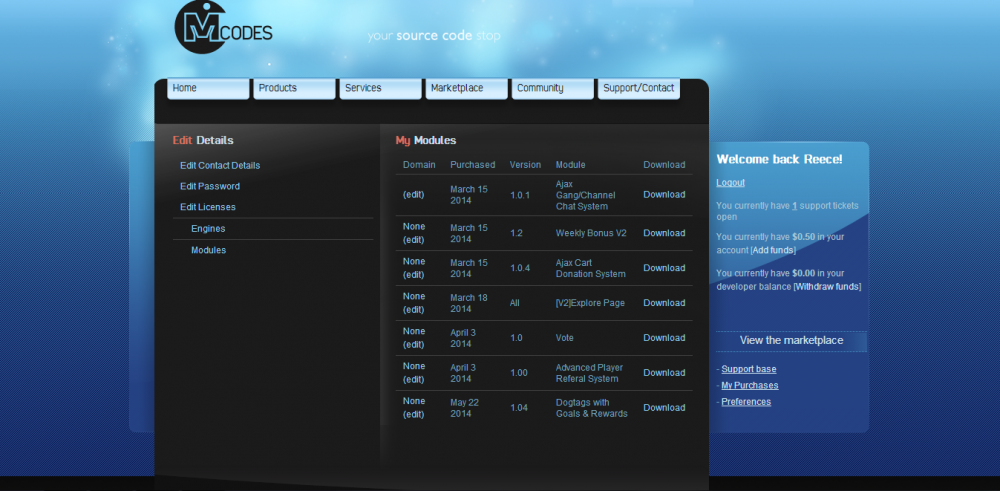
Task: Select Modules under Edit Licenses
Action: coord(208,250)
